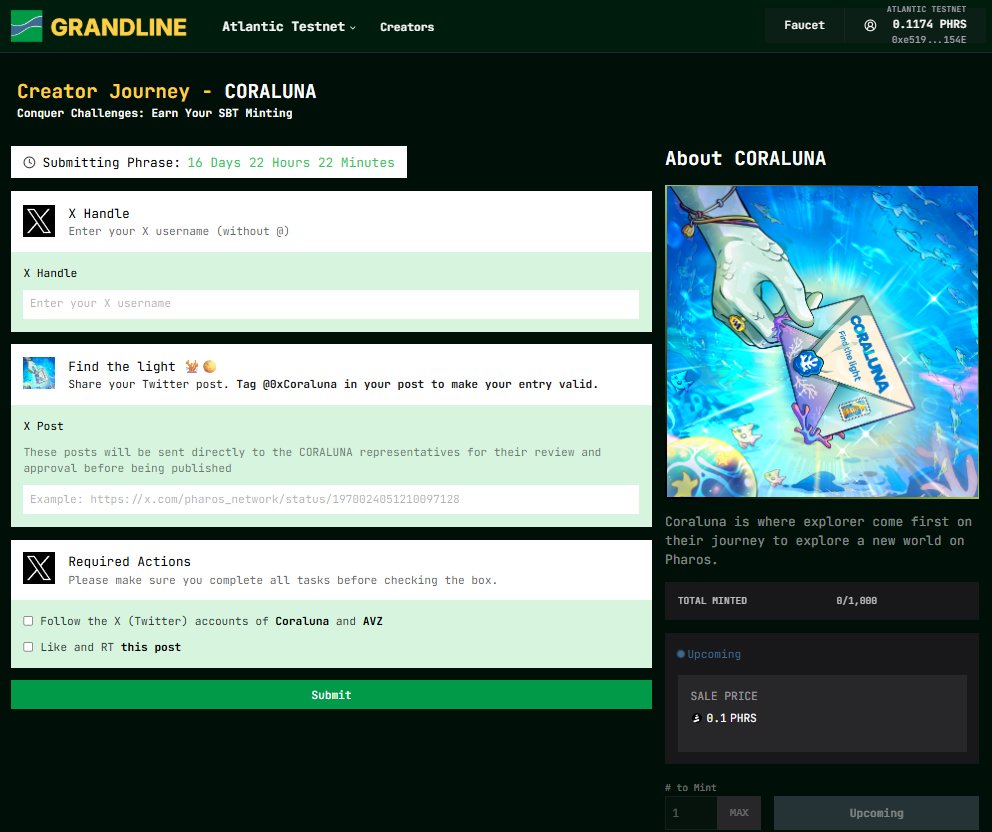
Task: Check the Like and RT this post box
Action: tap(28, 647)
